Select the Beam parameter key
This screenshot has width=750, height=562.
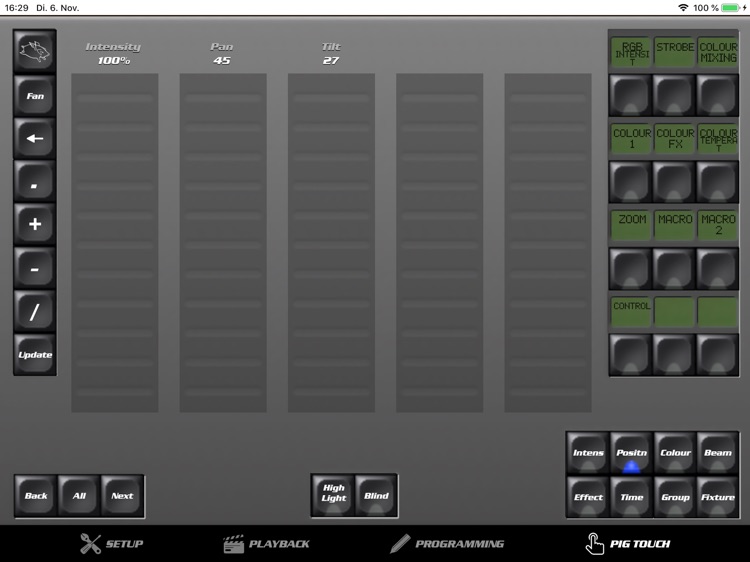[718, 453]
